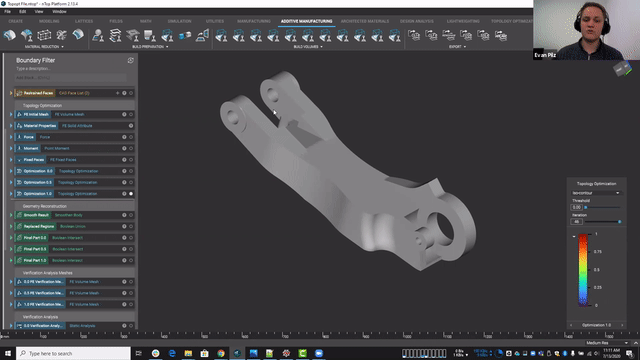Select the 0.5 FE Verification Mesh block
The height and width of the screenshot is (360, 640).
[x=43, y=293]
